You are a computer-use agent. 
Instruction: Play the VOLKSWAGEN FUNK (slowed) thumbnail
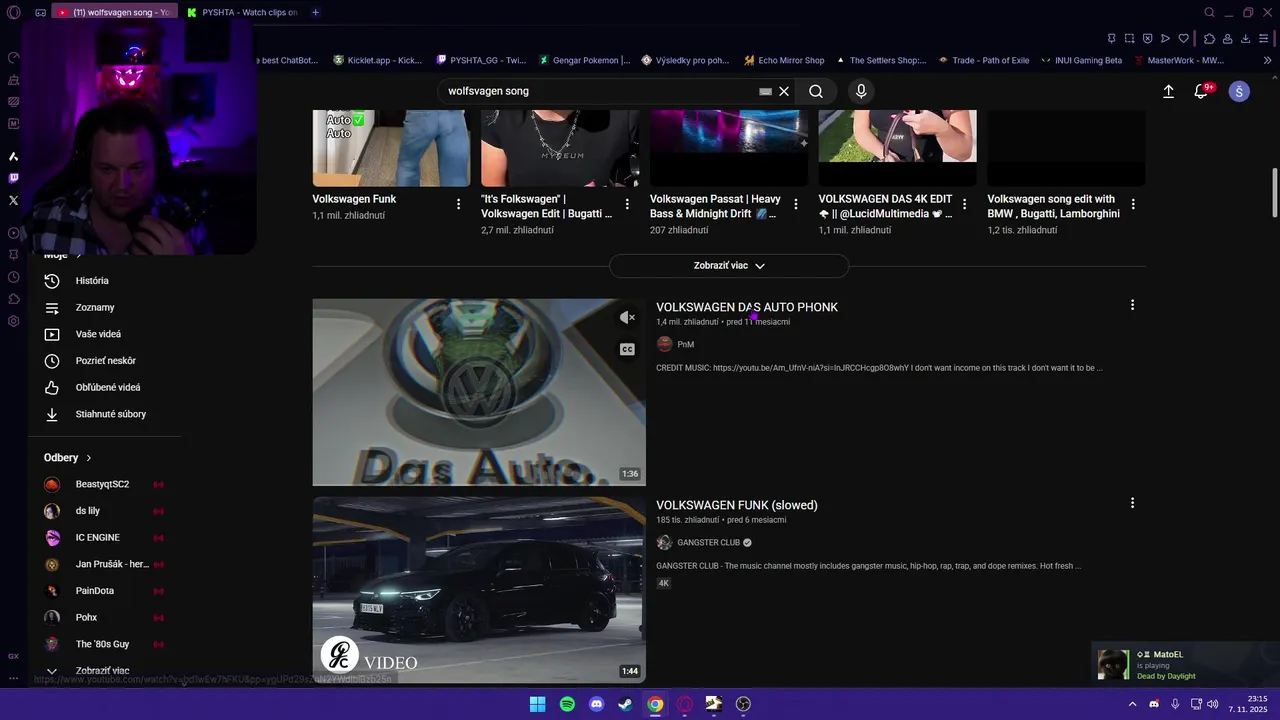pos(479,590)
